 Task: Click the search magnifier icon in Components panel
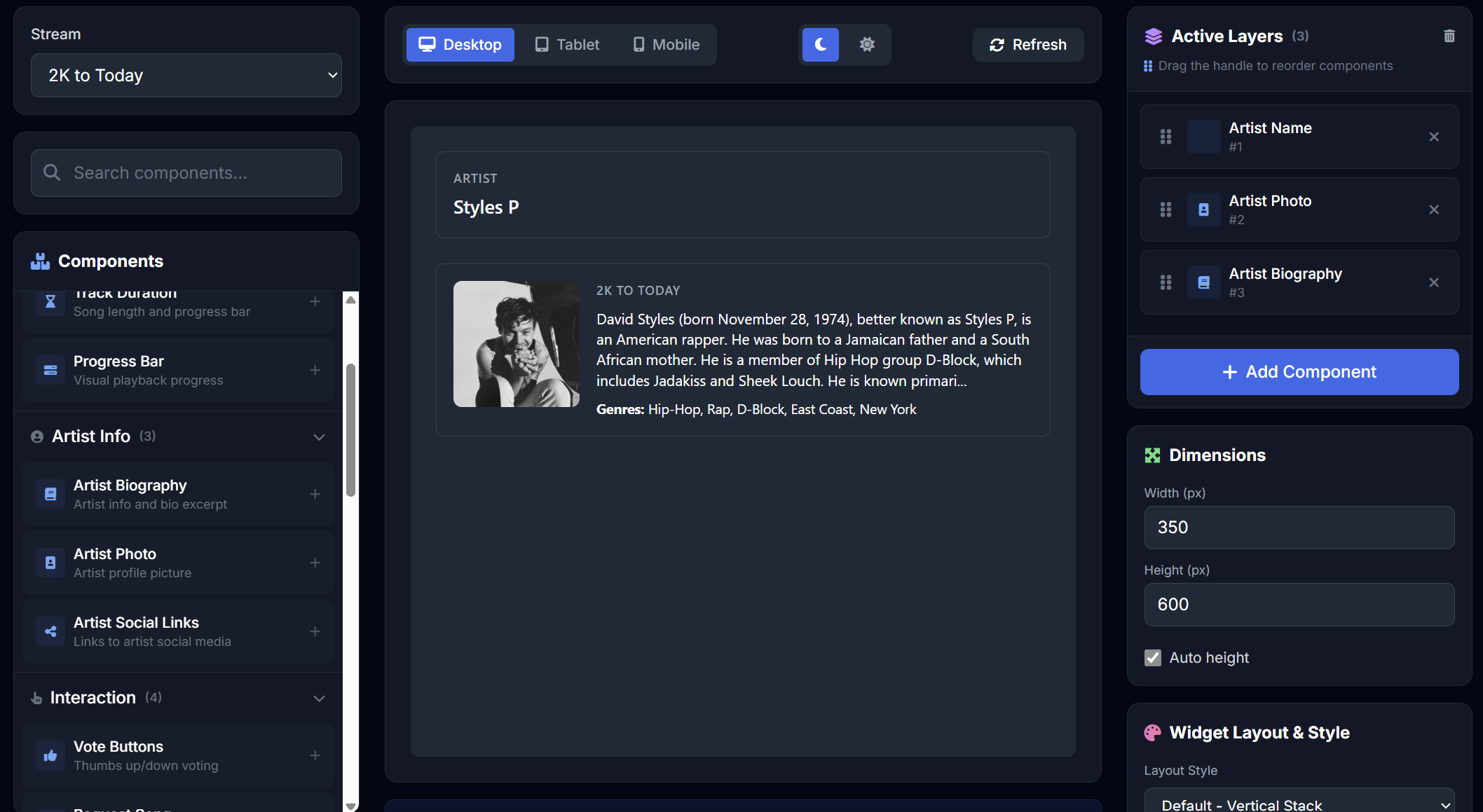(x=52, y=172)
